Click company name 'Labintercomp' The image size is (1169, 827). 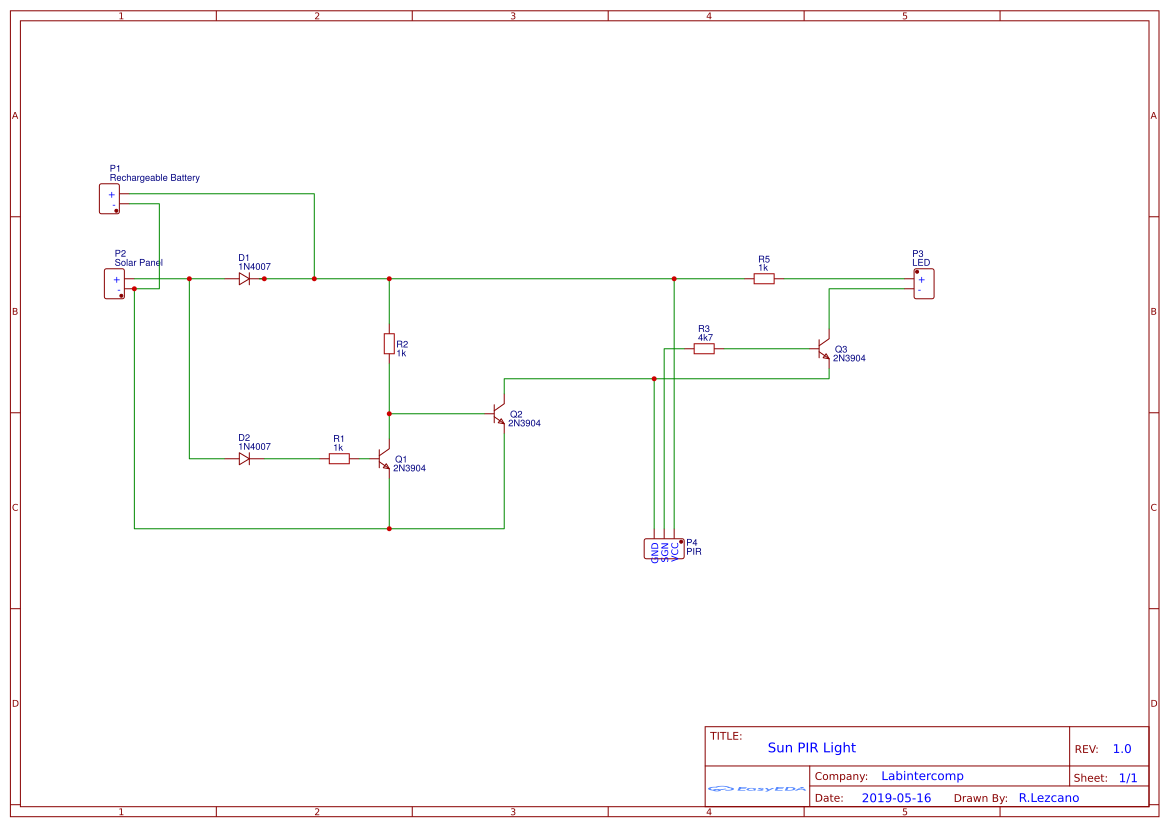point(922,776)
